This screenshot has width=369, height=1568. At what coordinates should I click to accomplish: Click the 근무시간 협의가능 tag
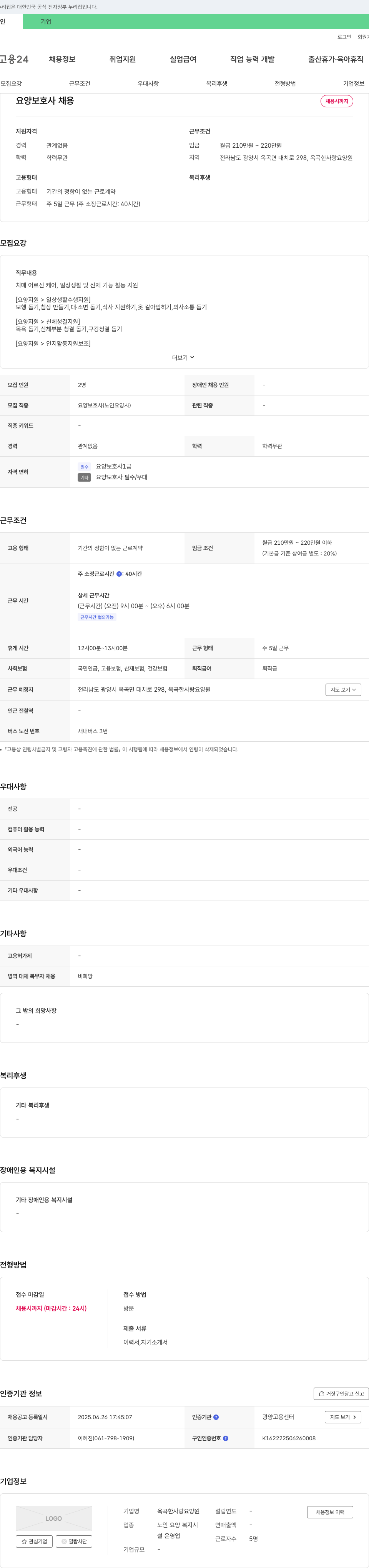[97, 617]
